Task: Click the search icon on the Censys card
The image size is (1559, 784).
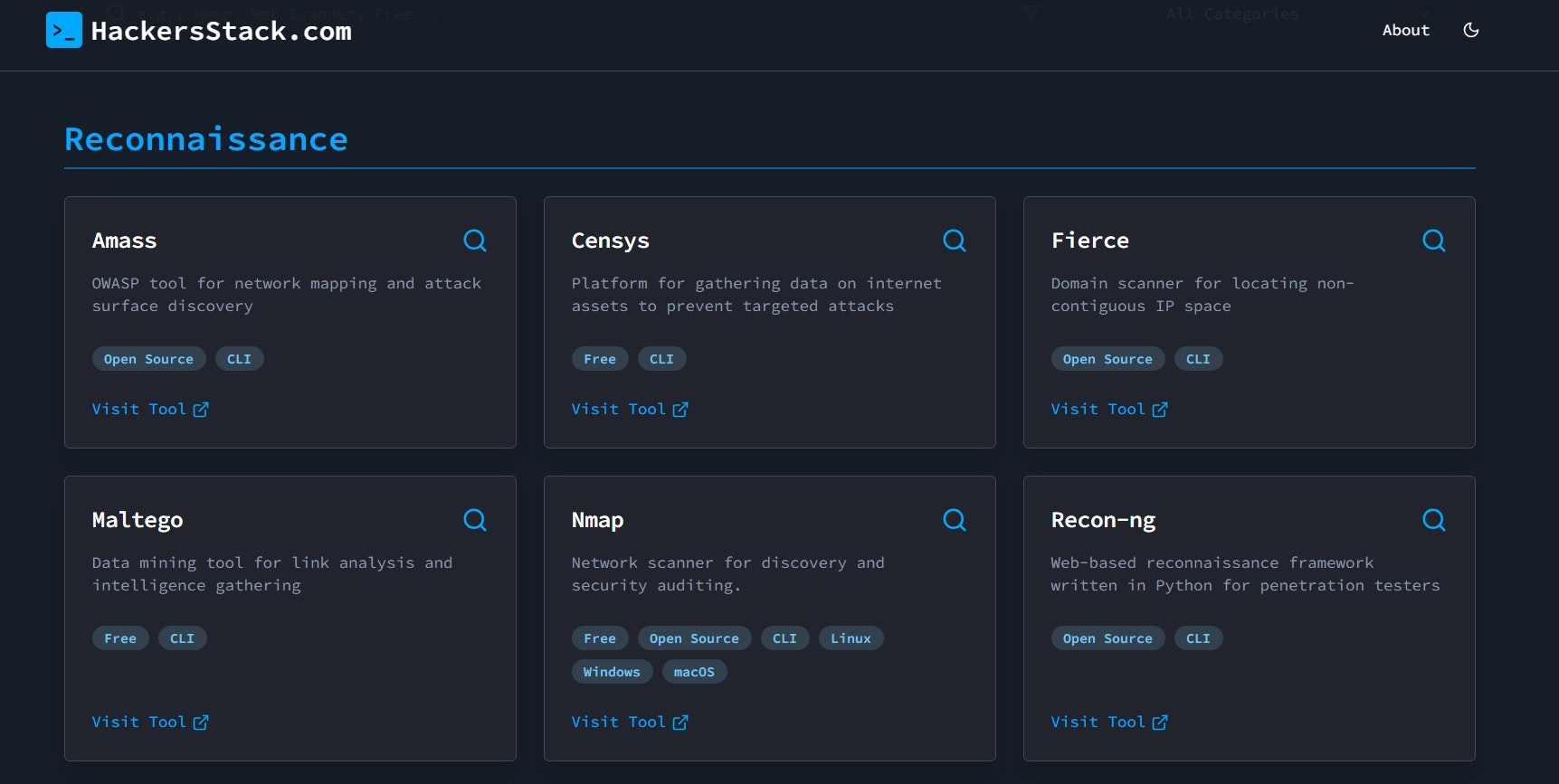Action: coord(955,241)
